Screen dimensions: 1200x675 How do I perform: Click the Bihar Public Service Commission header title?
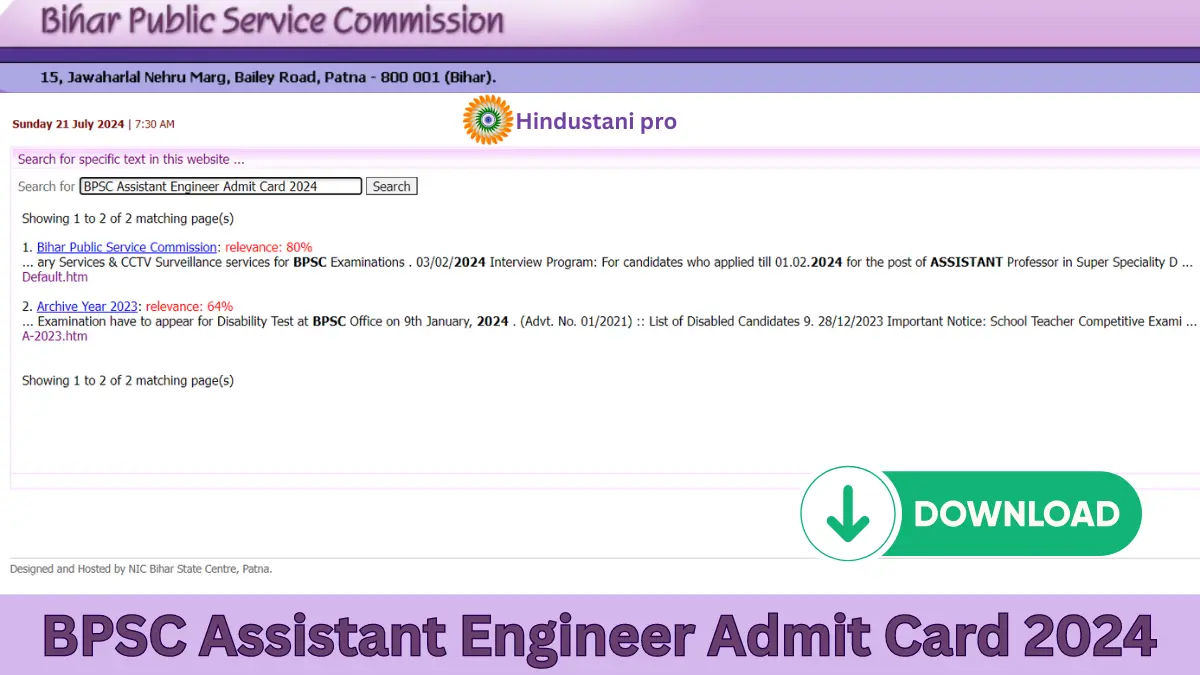point(272,21)
